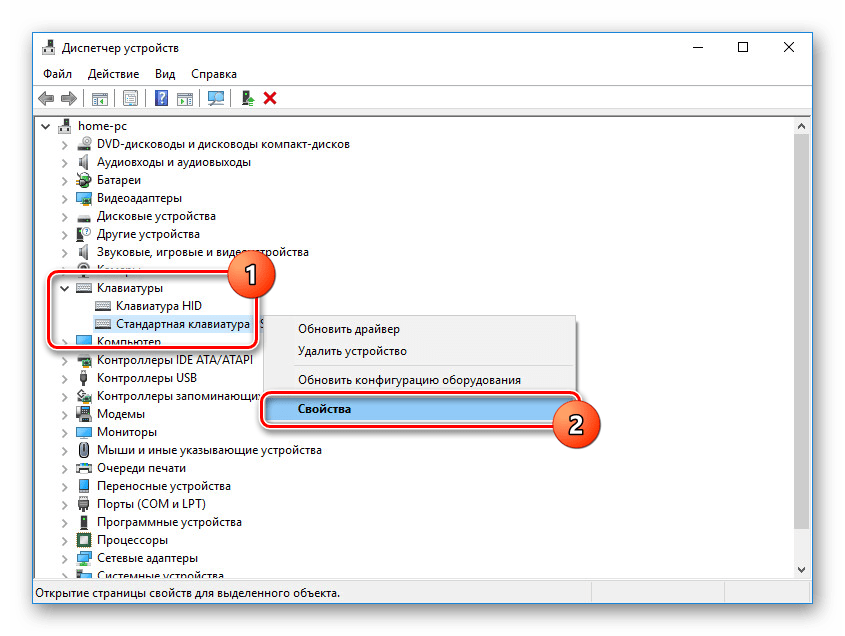This screenshot has height=636, width=845.
Task: Click the Update driver toolbar icon
Action: point(247,98)
